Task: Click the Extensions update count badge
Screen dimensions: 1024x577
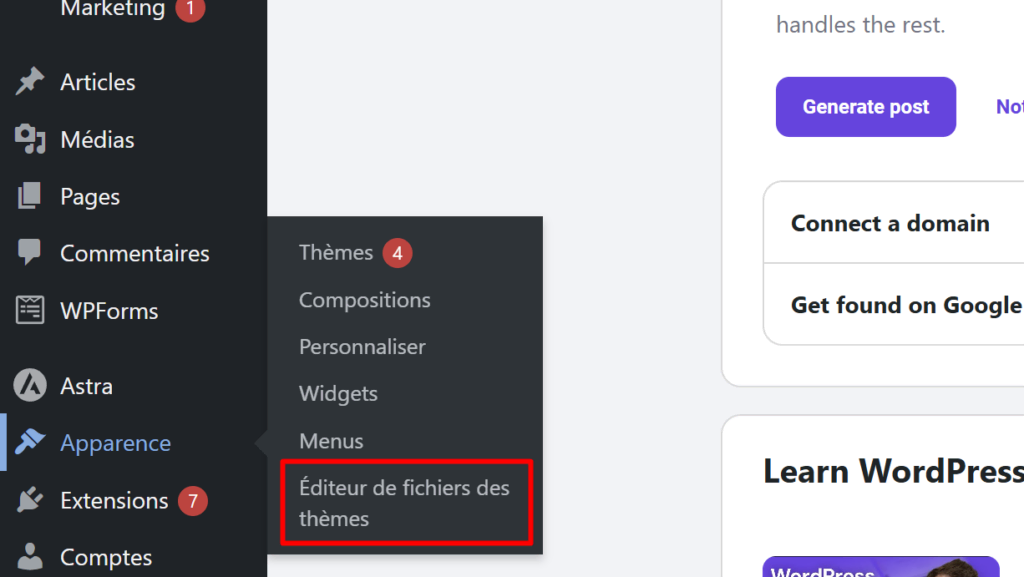Action: pos(193,500)
